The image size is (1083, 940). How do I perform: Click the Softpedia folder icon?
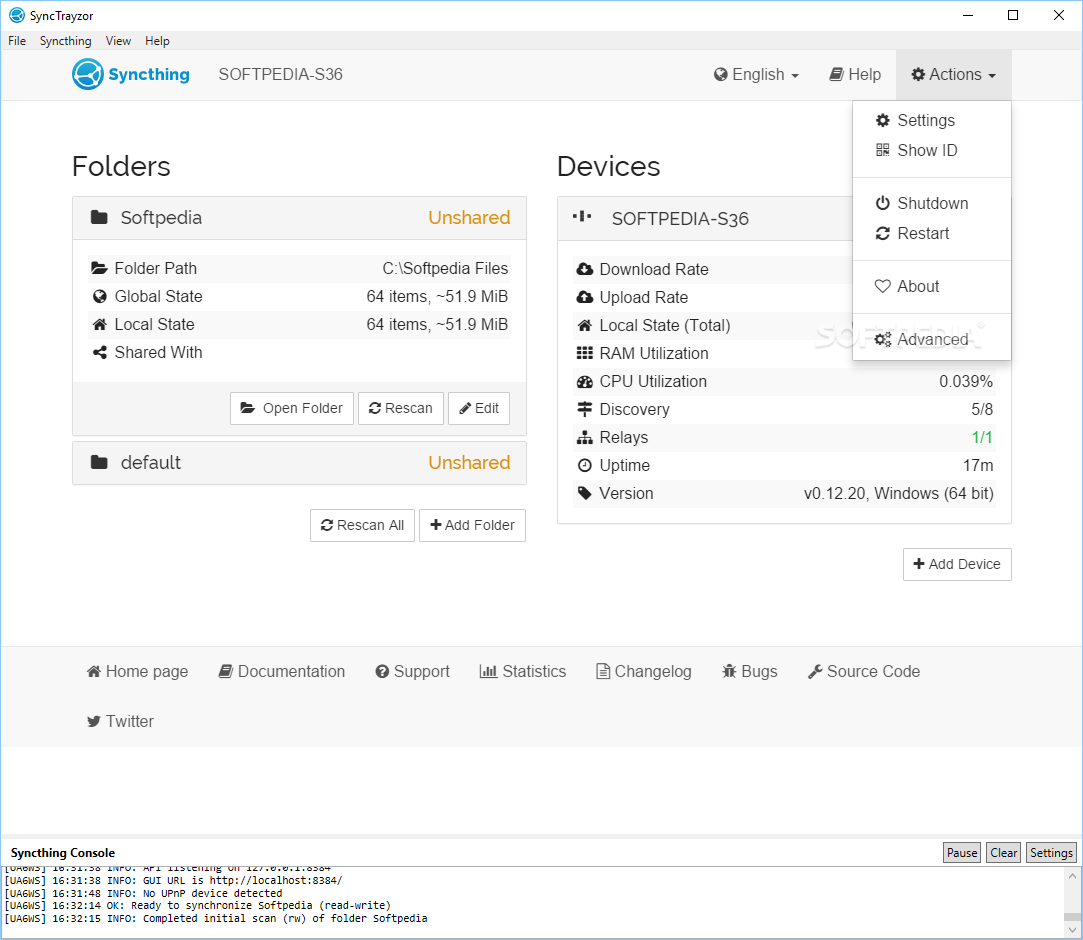point(99,218)
